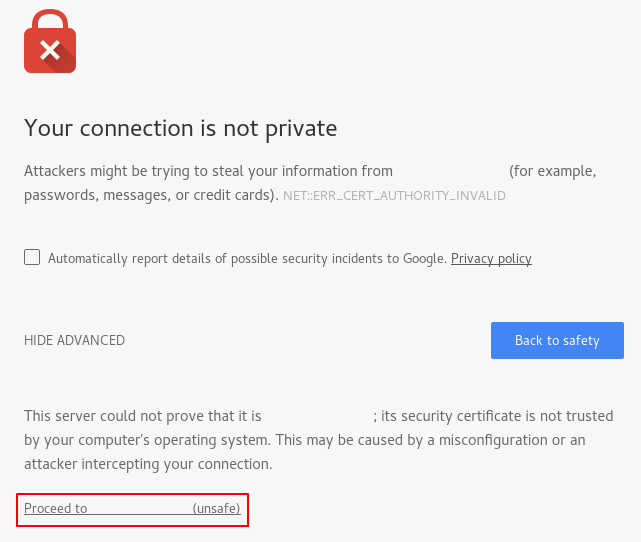
Task: Open the Privacy policy link
Action: [491, 258]
